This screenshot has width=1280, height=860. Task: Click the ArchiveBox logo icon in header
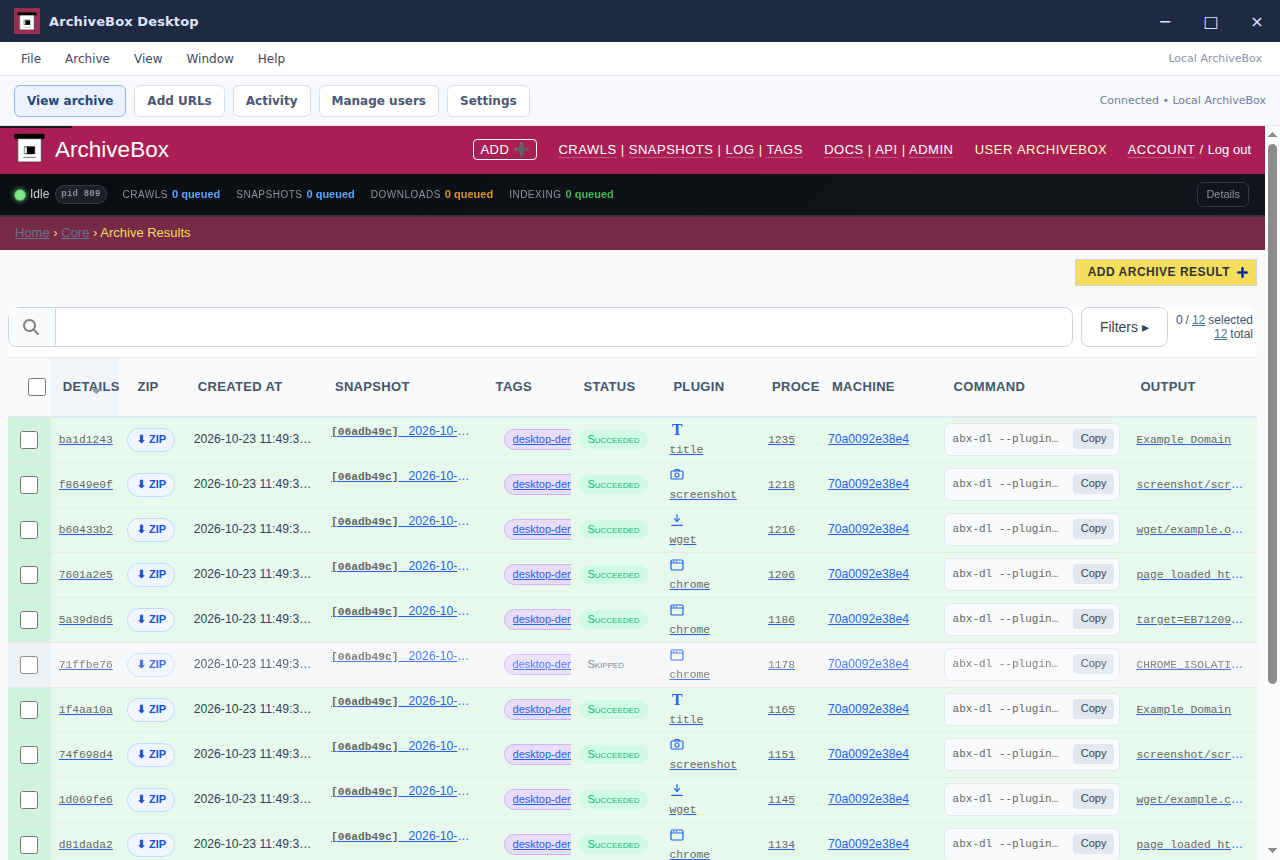tap(30, 150)
